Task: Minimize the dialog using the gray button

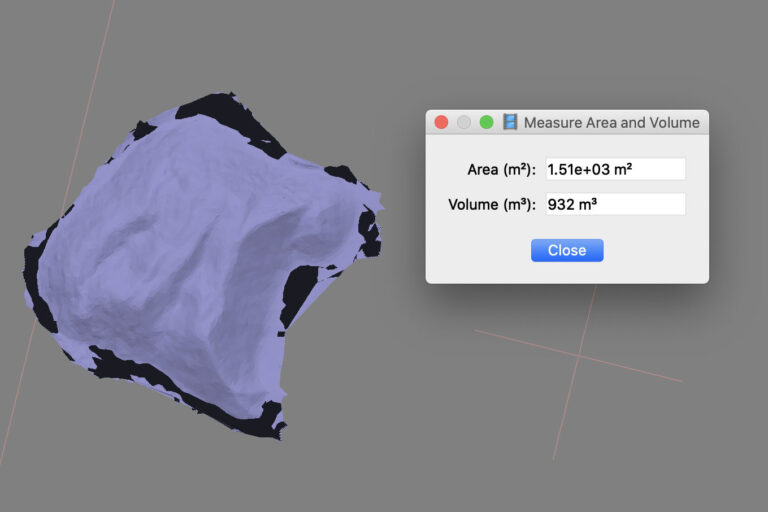Action: tap(463, 122)
